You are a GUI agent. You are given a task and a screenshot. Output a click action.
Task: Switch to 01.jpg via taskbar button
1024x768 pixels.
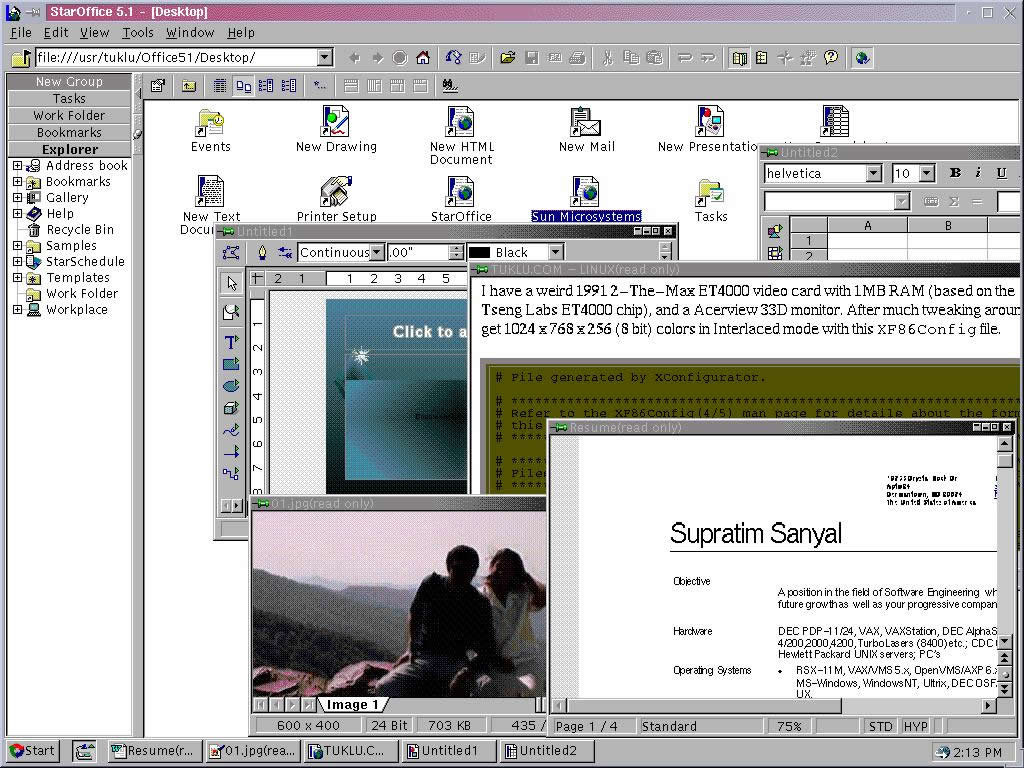(x=252, y=751)
